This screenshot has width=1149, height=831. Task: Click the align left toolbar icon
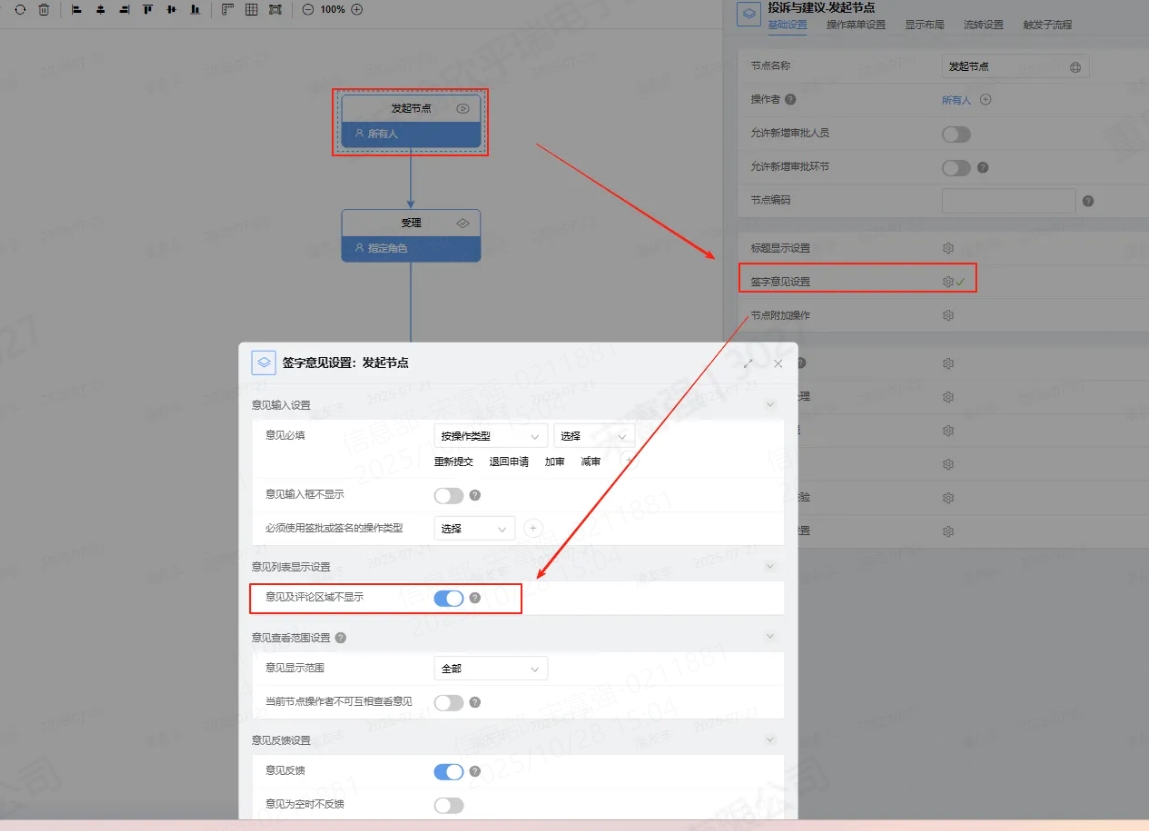click(x=76, y=9)
